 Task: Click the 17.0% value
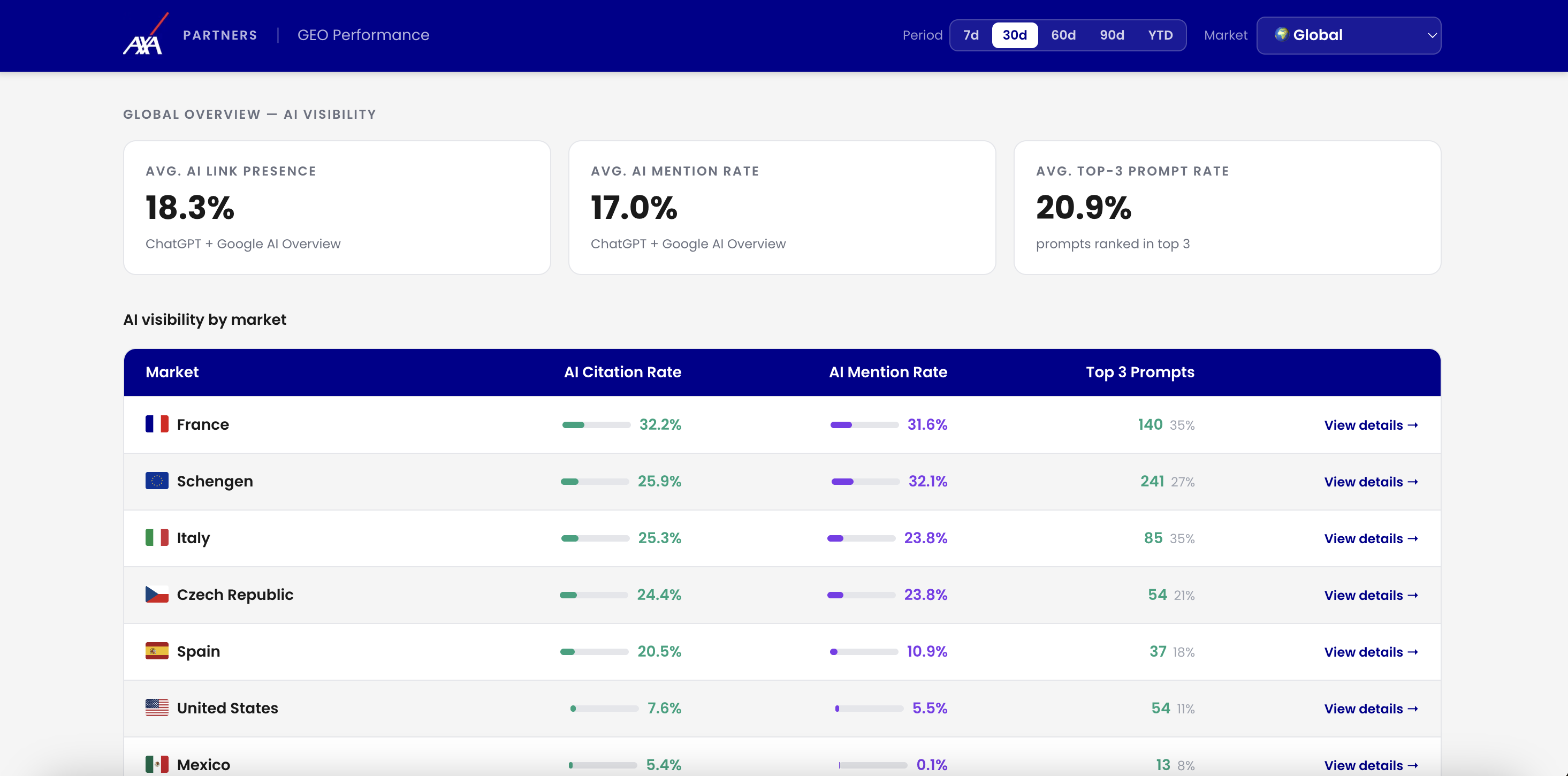coord(634,208)
